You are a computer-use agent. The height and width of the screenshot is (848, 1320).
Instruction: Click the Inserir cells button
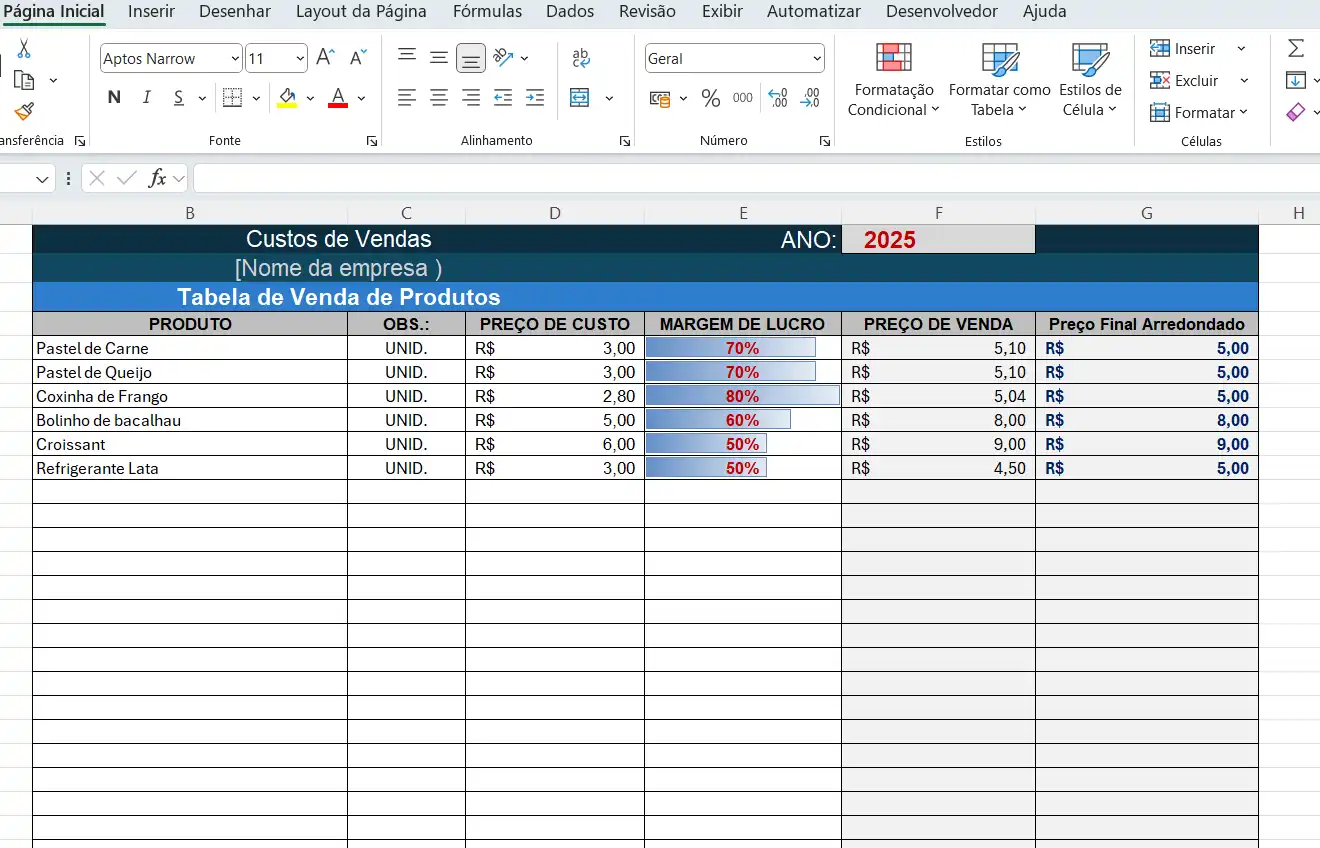click(x=1184, y=48)
